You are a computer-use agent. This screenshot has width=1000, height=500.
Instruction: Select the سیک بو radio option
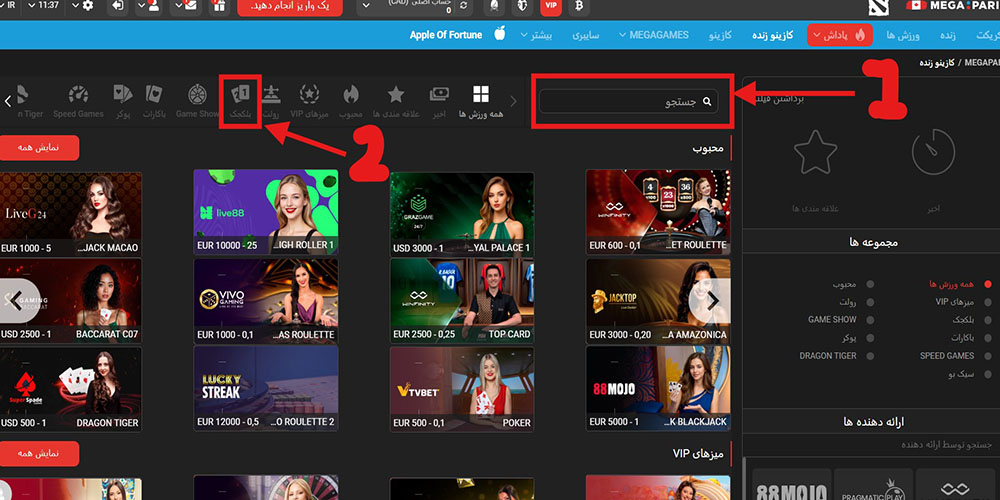click(988, 374)
